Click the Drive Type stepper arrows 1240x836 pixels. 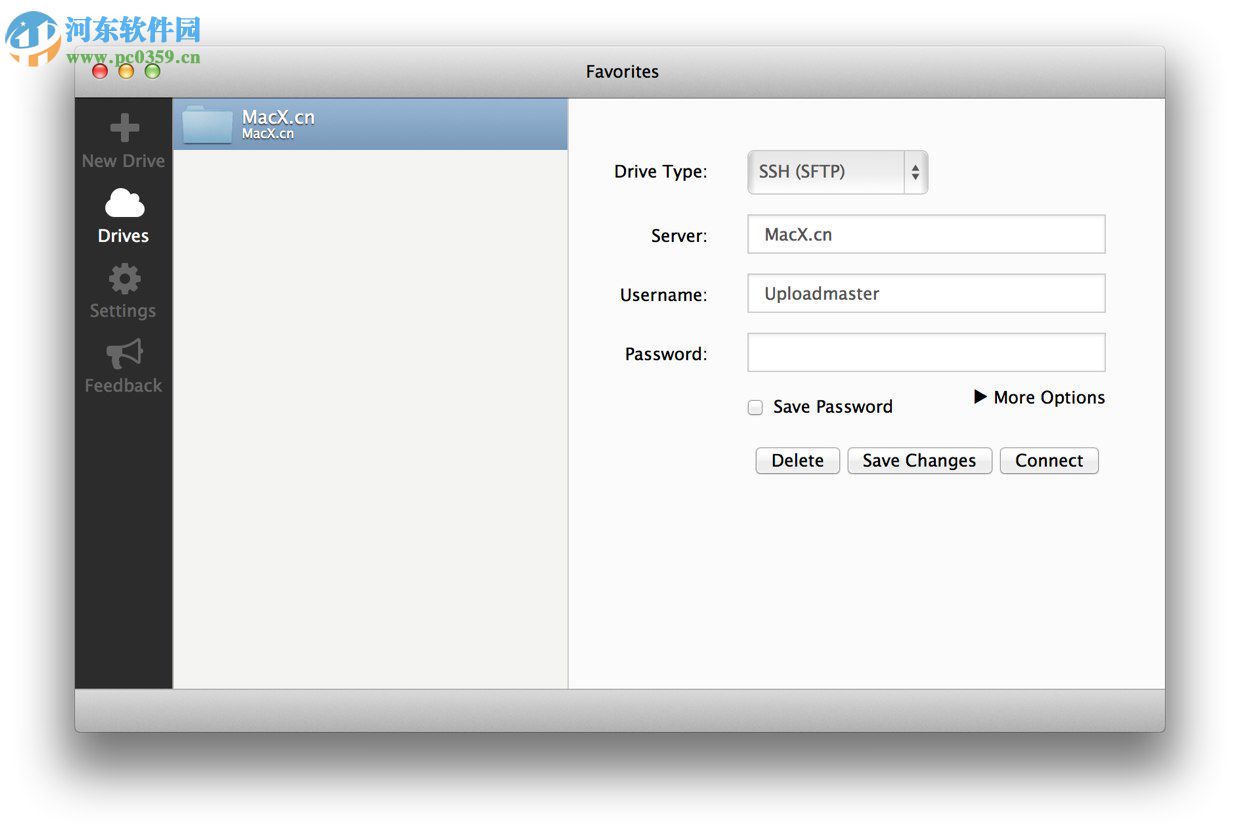tap(914, 172)
